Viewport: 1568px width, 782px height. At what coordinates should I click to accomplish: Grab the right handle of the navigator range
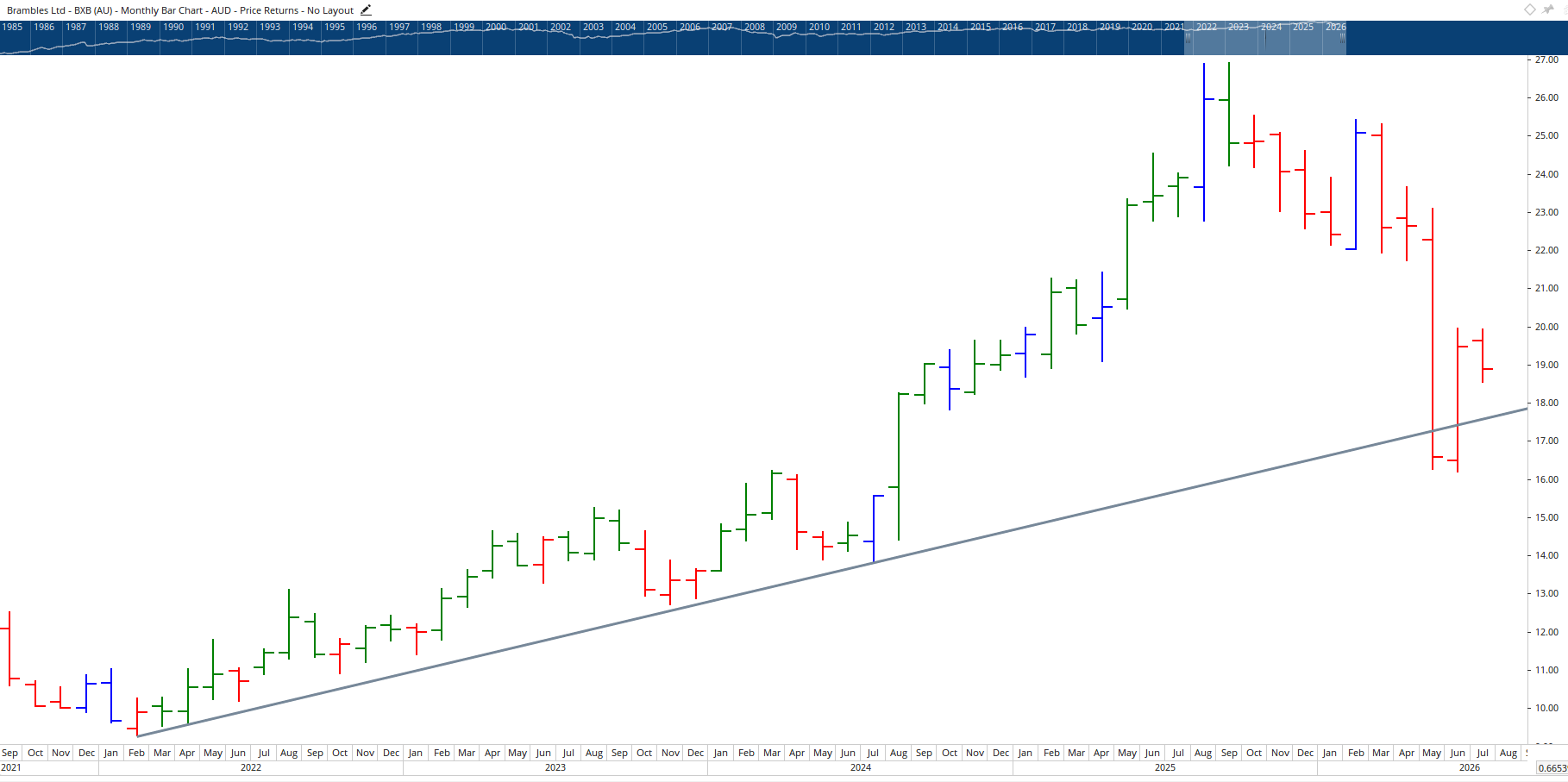pyautogui.click(x=1342, y=37)
